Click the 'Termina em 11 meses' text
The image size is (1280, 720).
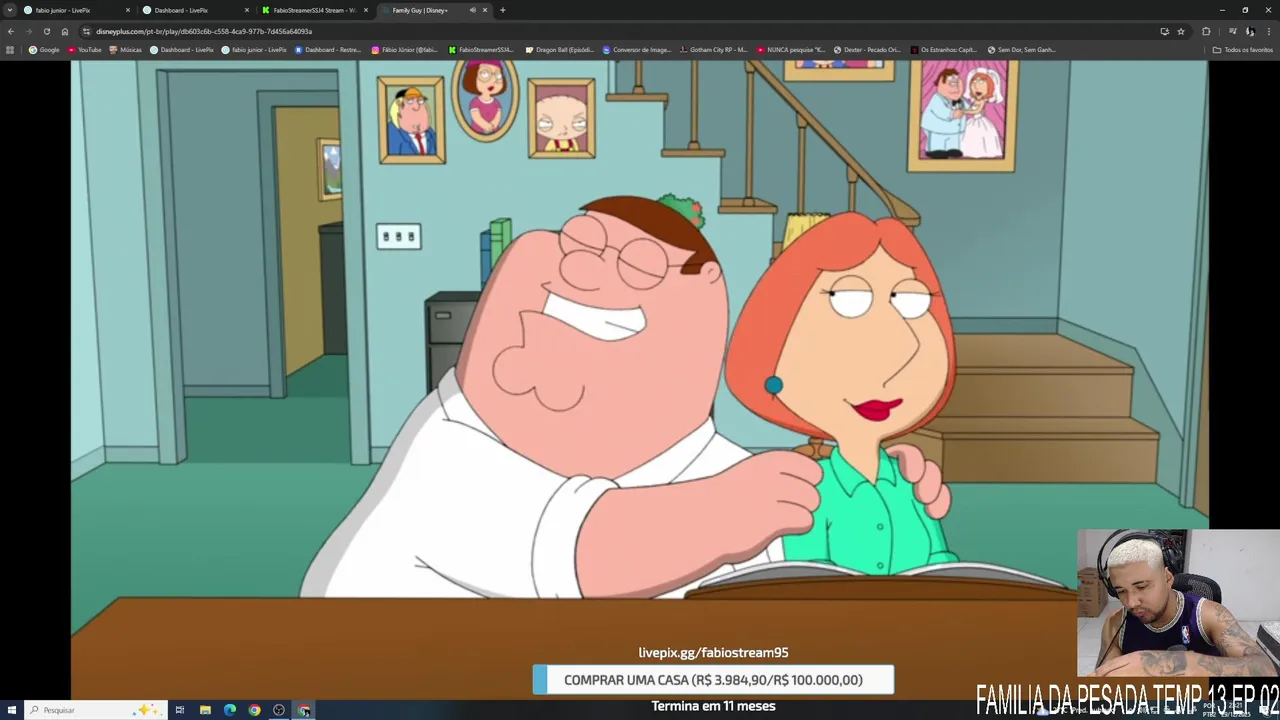pos(713,706)
